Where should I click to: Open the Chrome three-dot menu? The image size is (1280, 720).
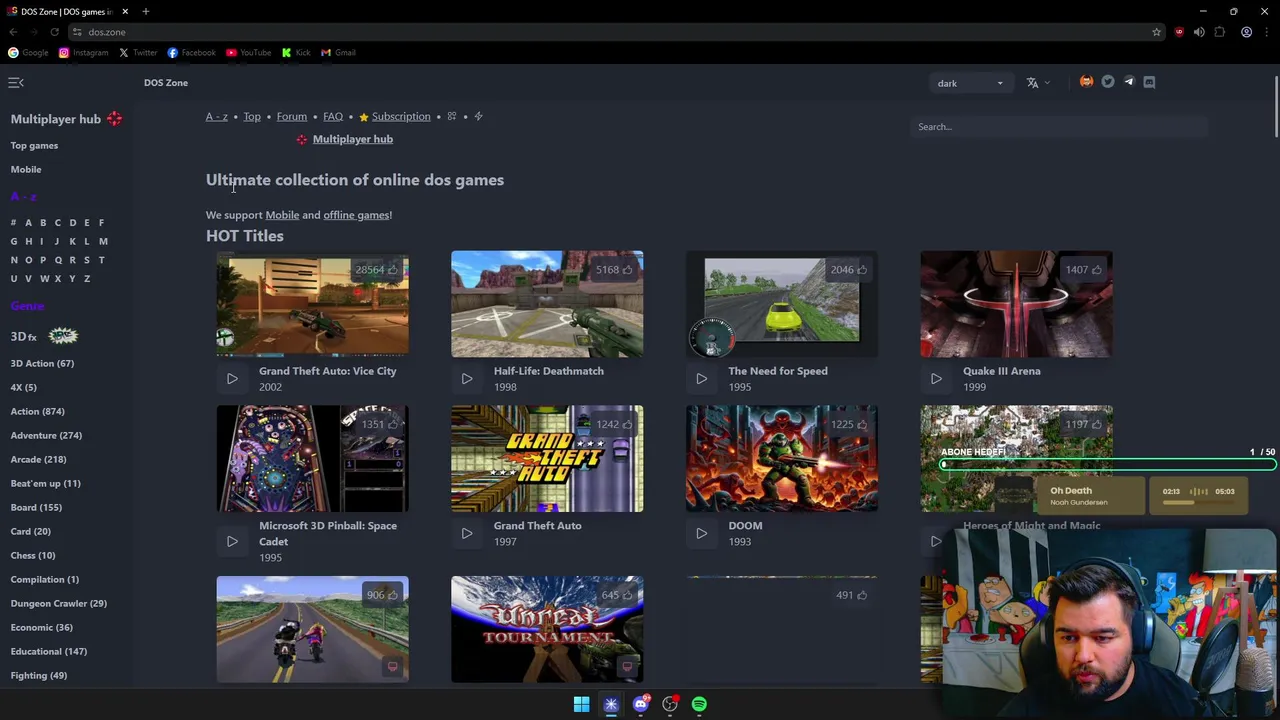pyautogui.click(x=1267, y=32)
